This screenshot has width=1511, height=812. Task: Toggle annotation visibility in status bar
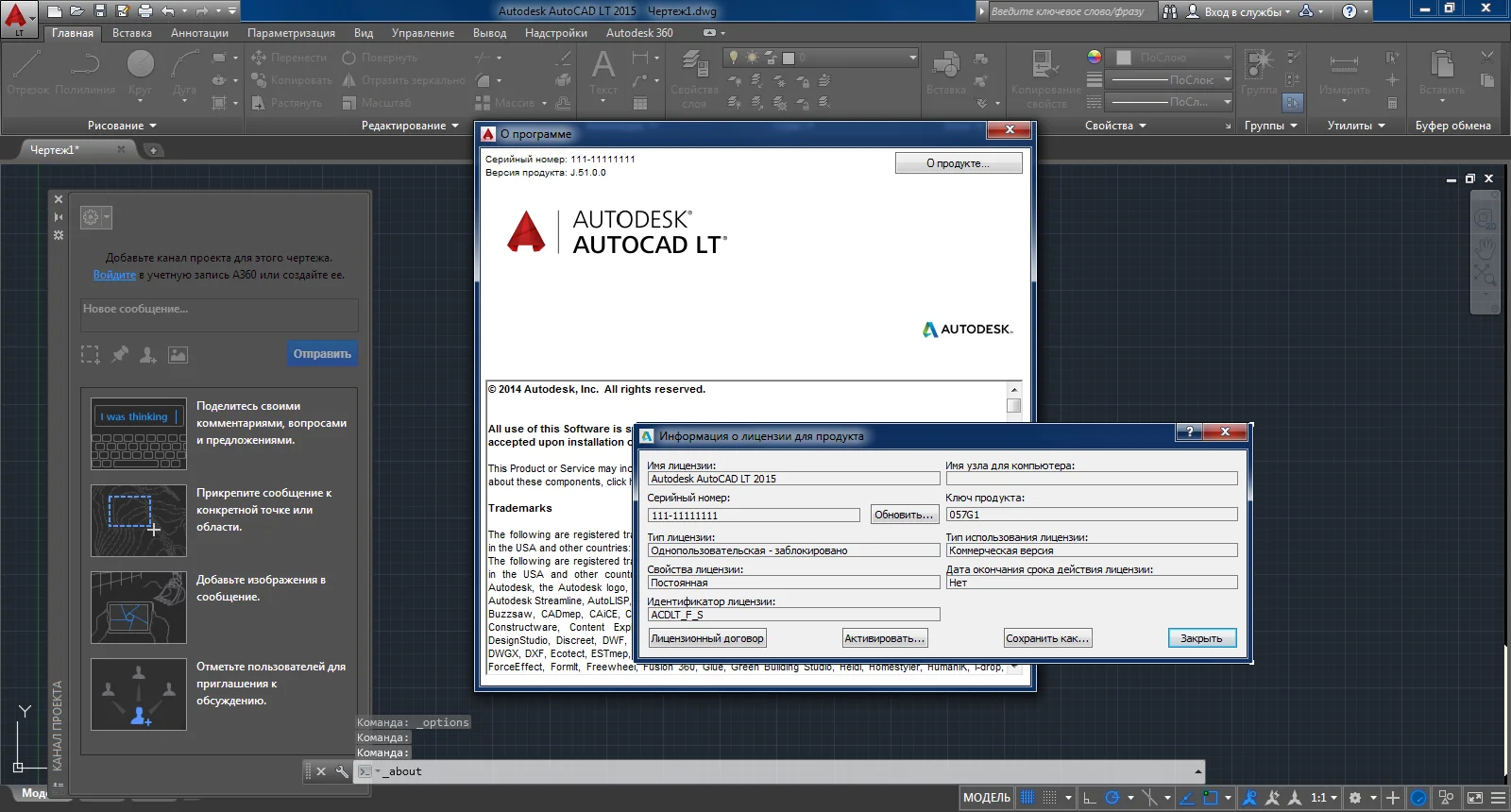pos(1249,798)
